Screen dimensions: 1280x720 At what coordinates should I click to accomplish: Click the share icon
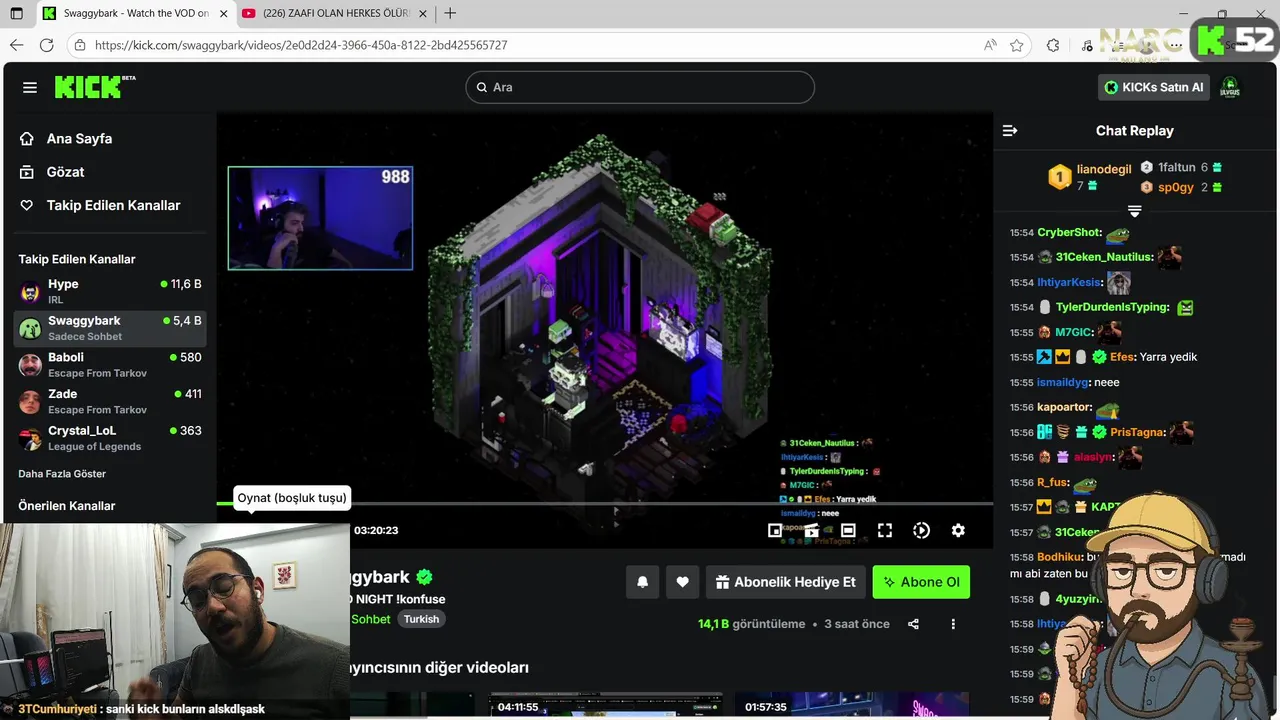click(x=913, y=624)
